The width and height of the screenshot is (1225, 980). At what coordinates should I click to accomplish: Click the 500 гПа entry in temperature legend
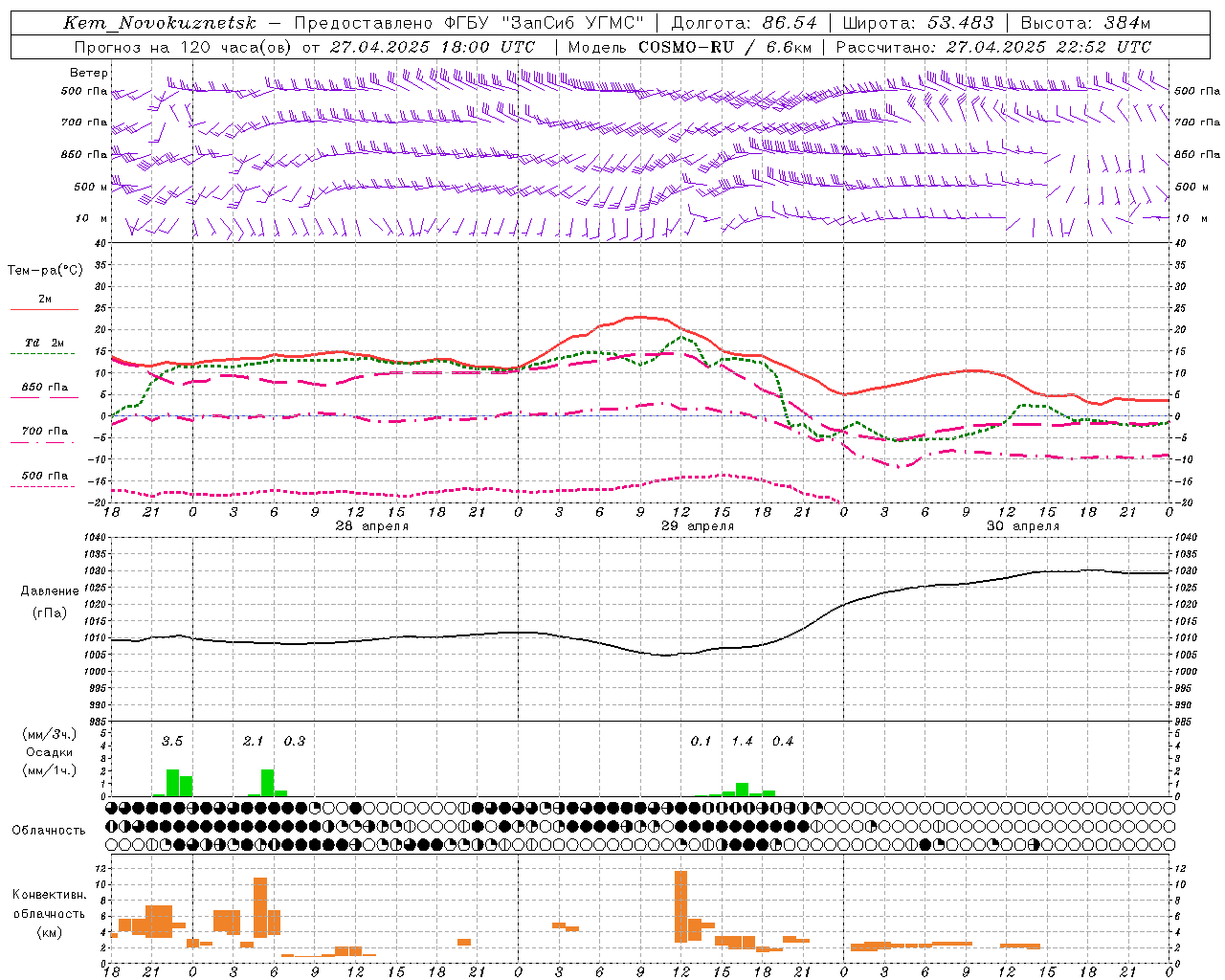click(45, 476)
